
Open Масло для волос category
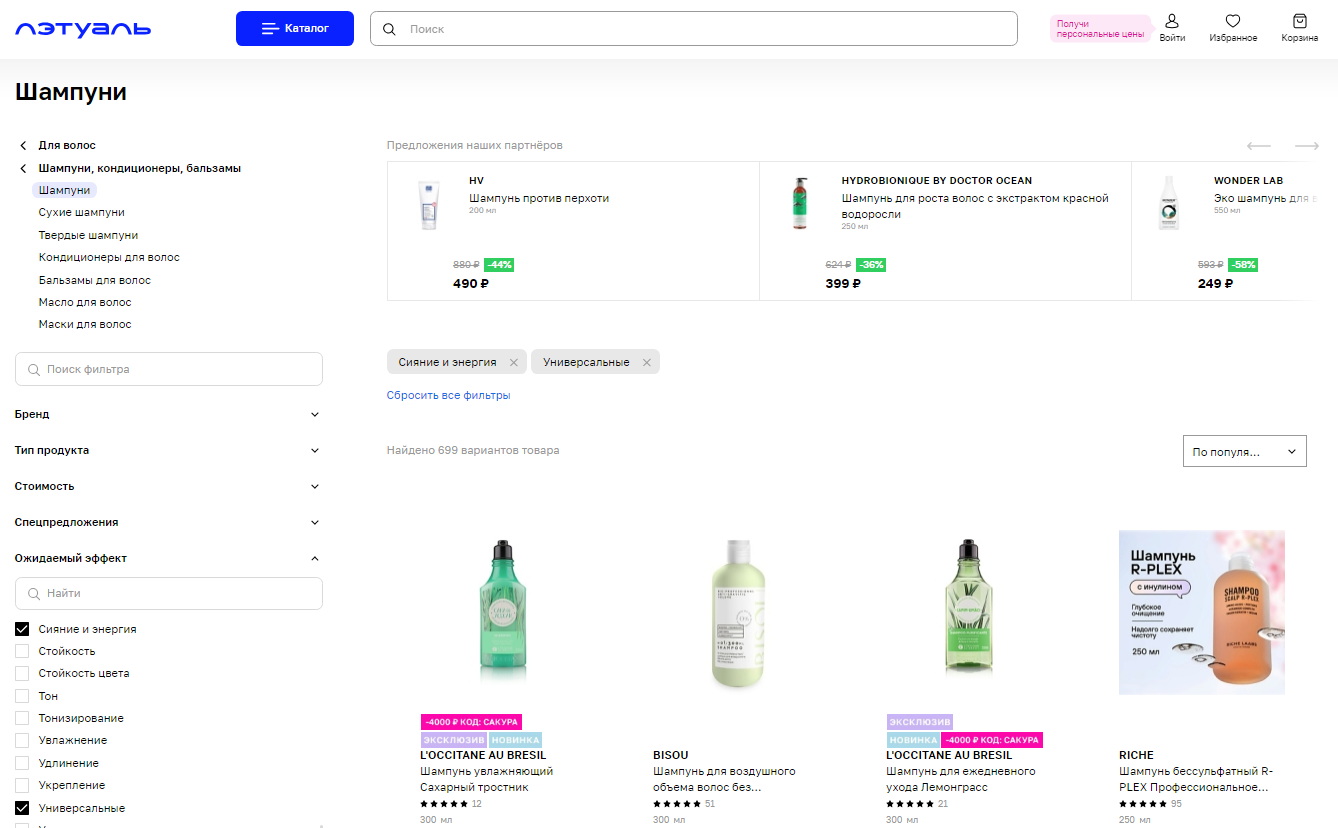pos(85,302)
